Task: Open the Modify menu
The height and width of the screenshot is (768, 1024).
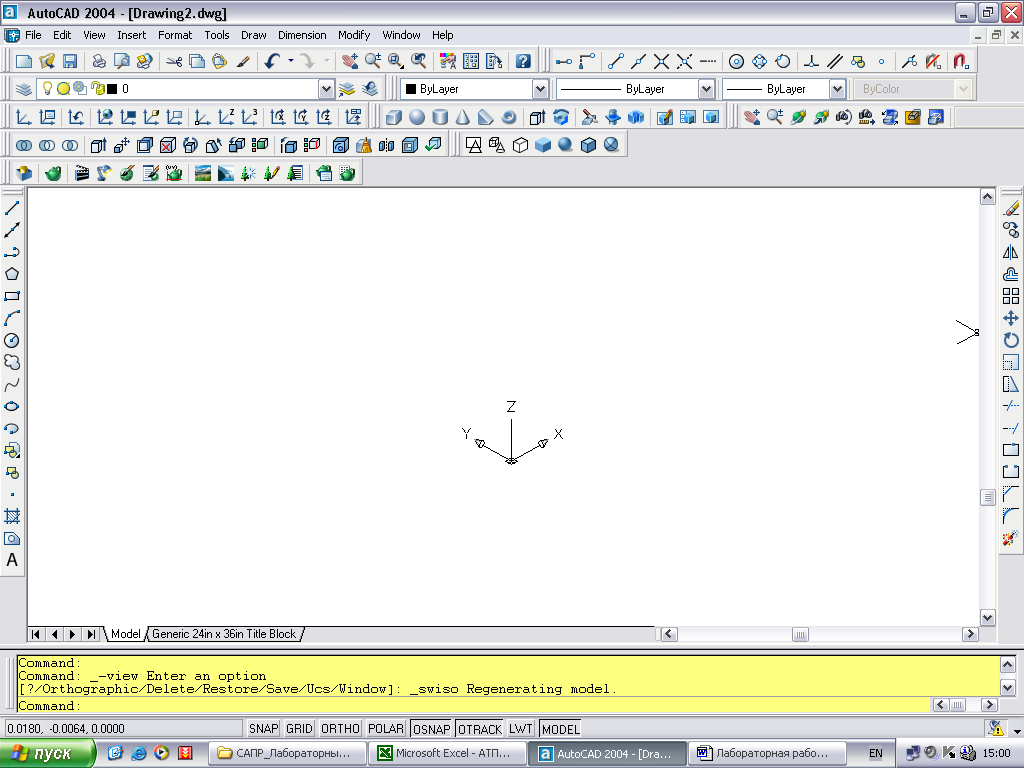Action: [x=354, y=35]
